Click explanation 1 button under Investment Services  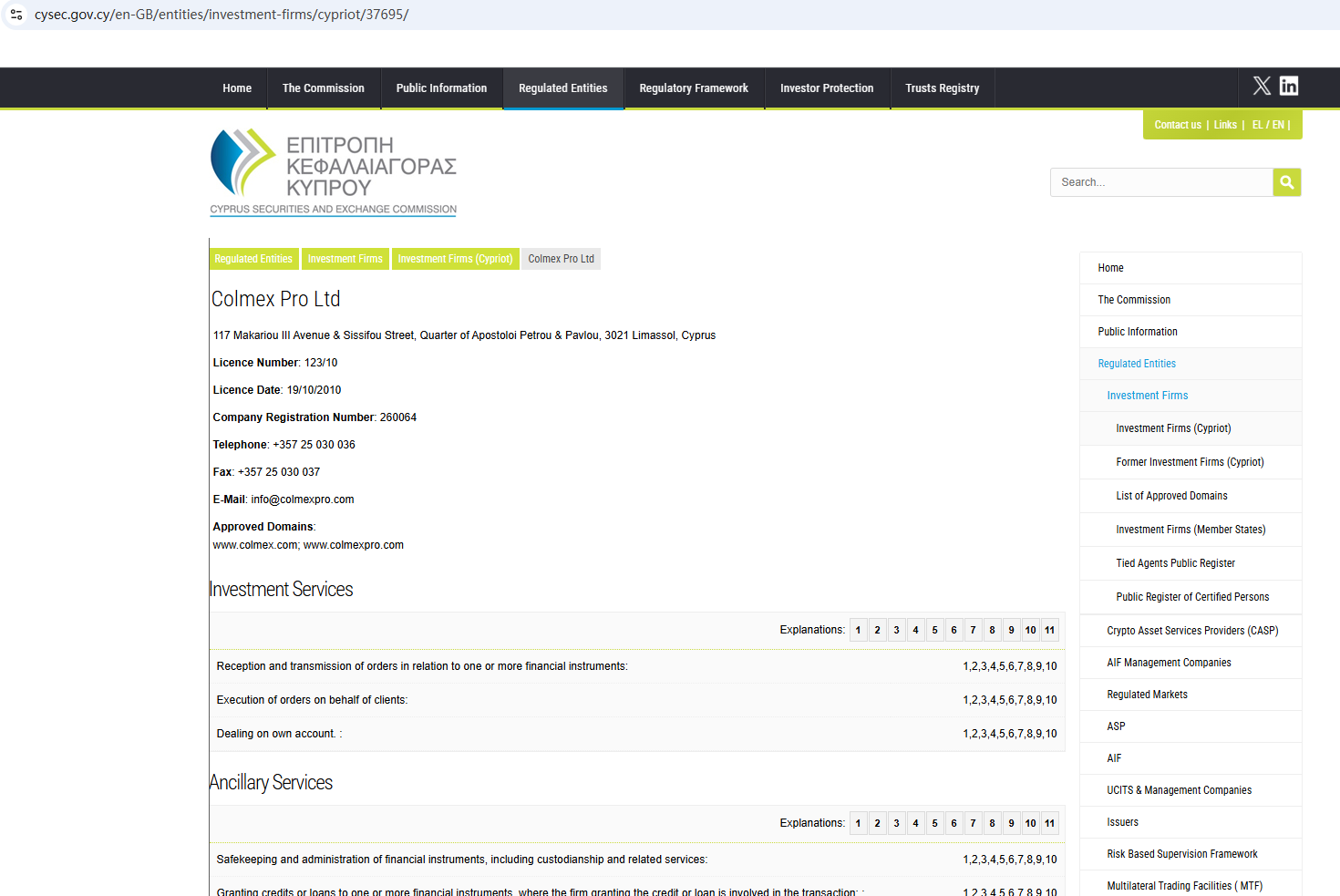pyautogui.click(x=858, y=630)
